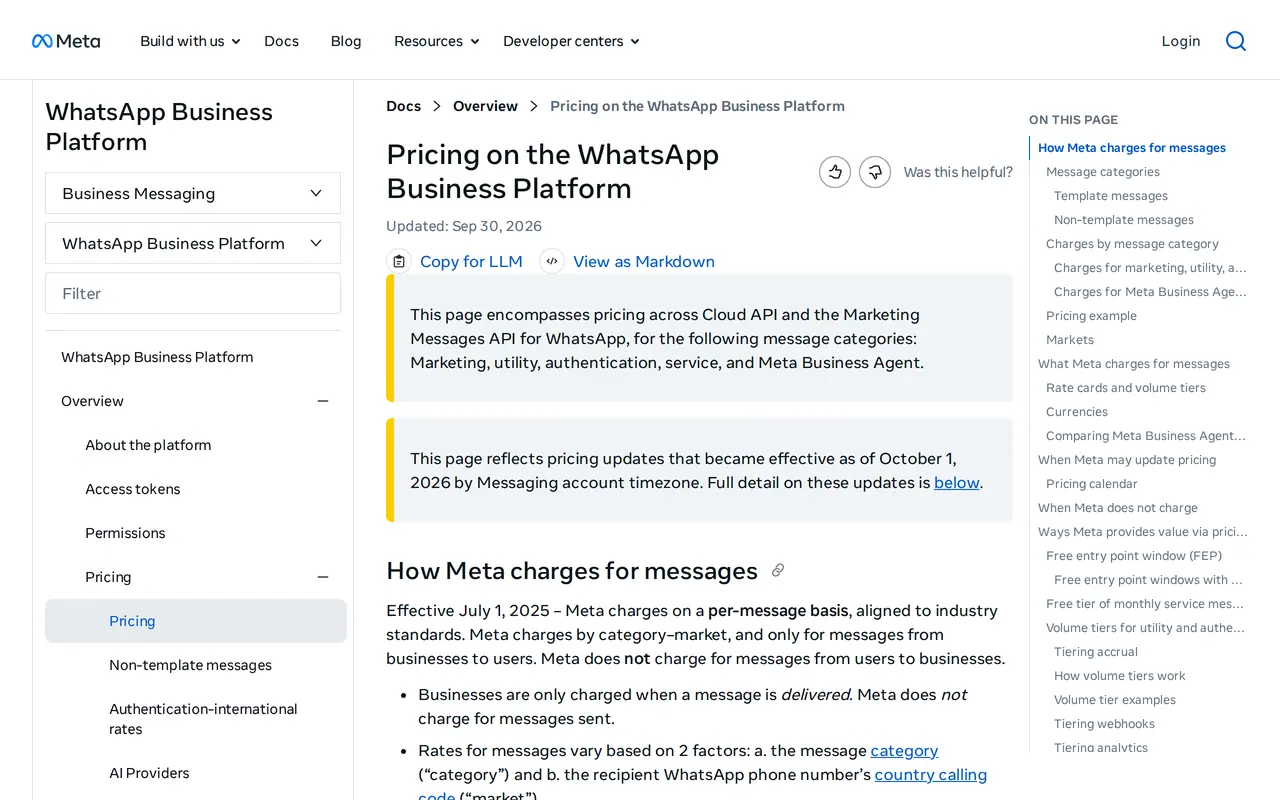
Task: Collapse the Pricing sidebar section
Action: [323, 577]
